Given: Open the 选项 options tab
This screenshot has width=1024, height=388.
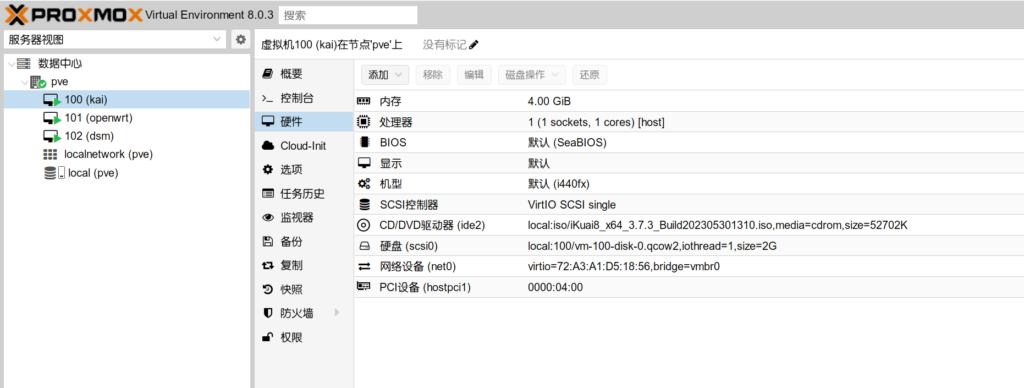Looking at the screenshot, I should click(304, 170).
